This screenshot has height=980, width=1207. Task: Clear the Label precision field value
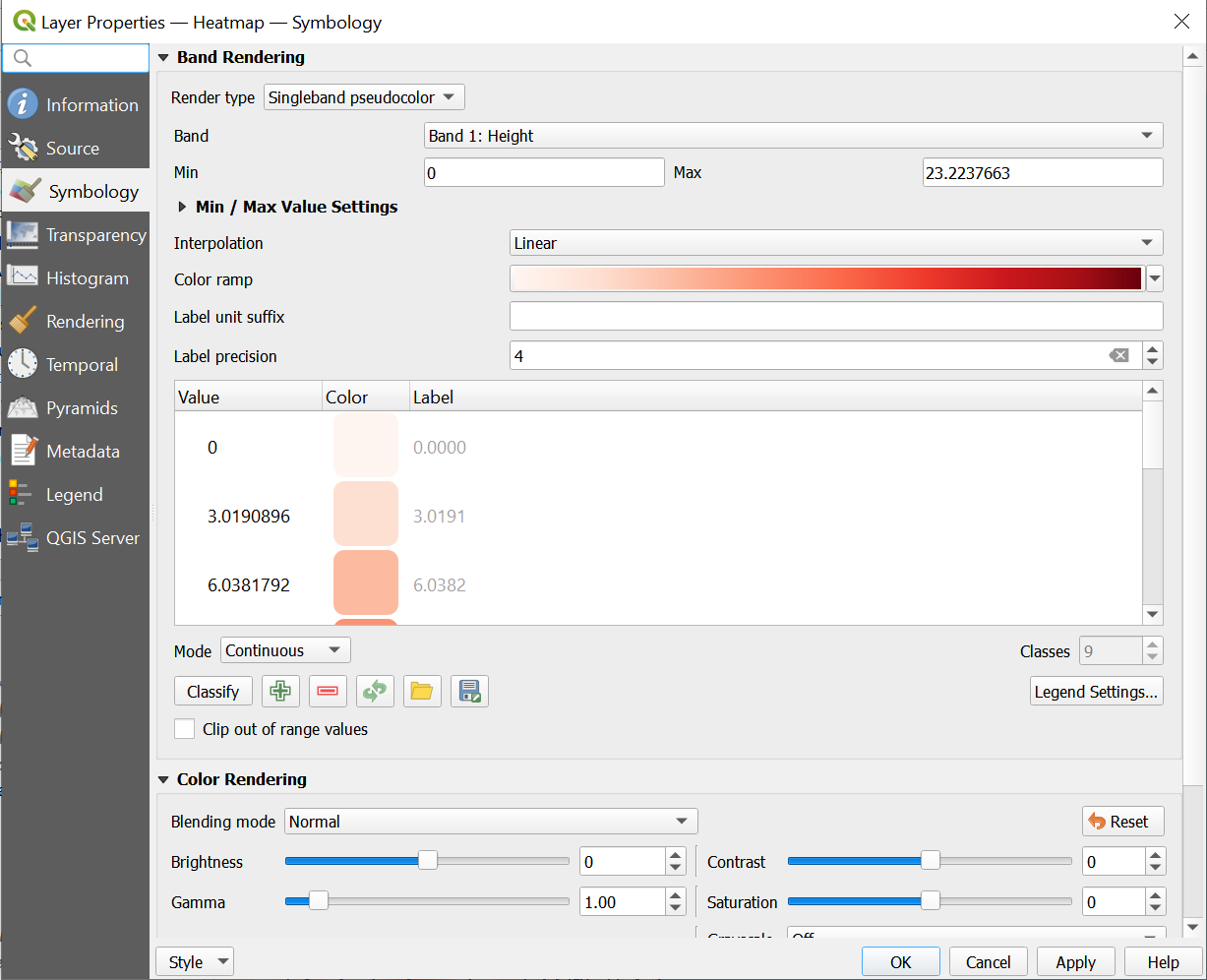(1118, 356)
